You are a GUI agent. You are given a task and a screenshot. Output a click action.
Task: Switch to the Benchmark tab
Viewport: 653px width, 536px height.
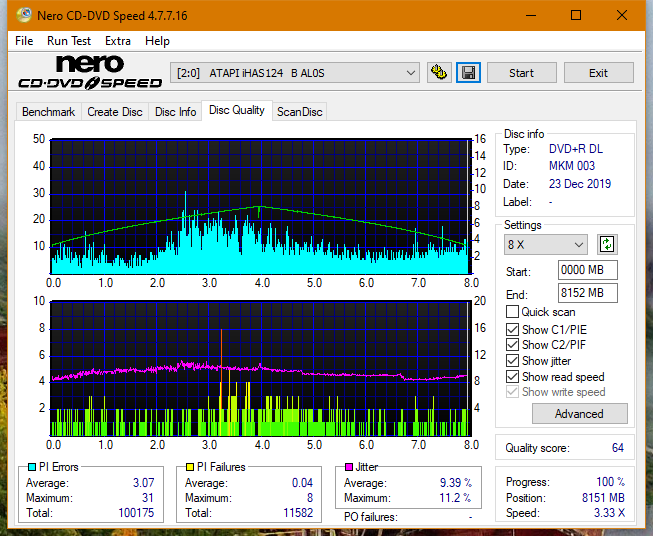[x=49, y=112]
